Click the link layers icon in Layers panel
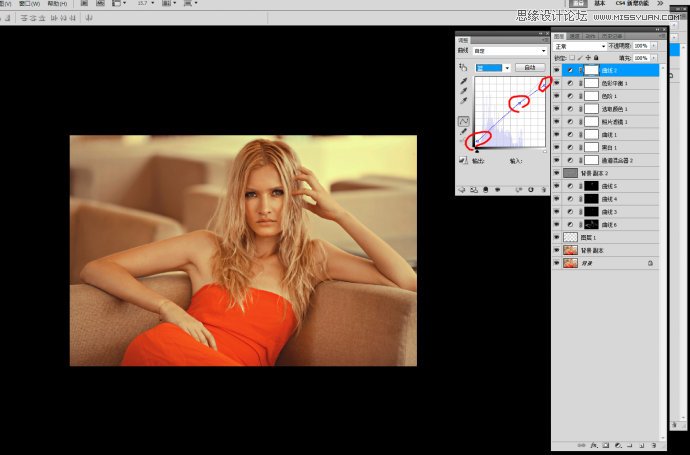690x455 pixels. tap(581, 445)
